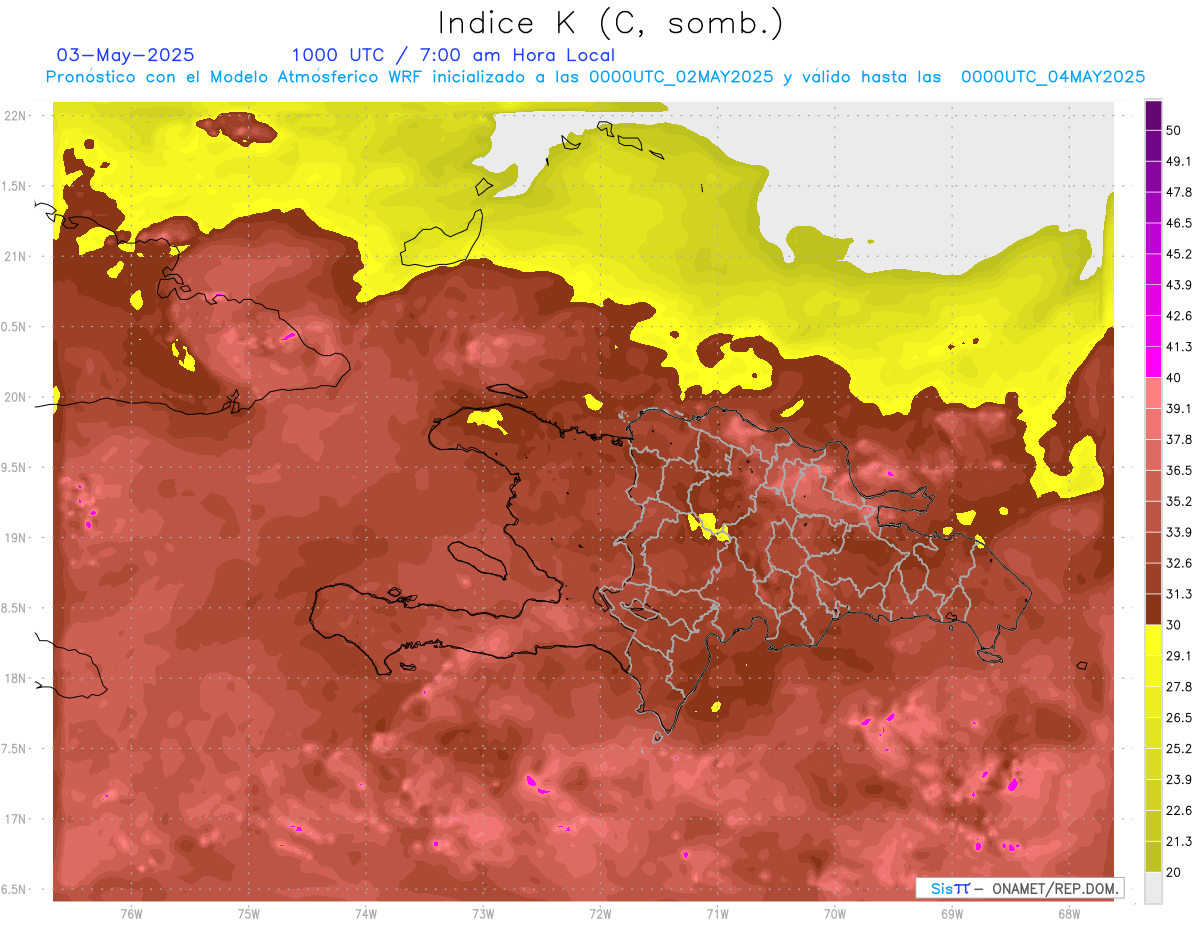Click the '47.8' color scale label

[x=1179, y=192]
